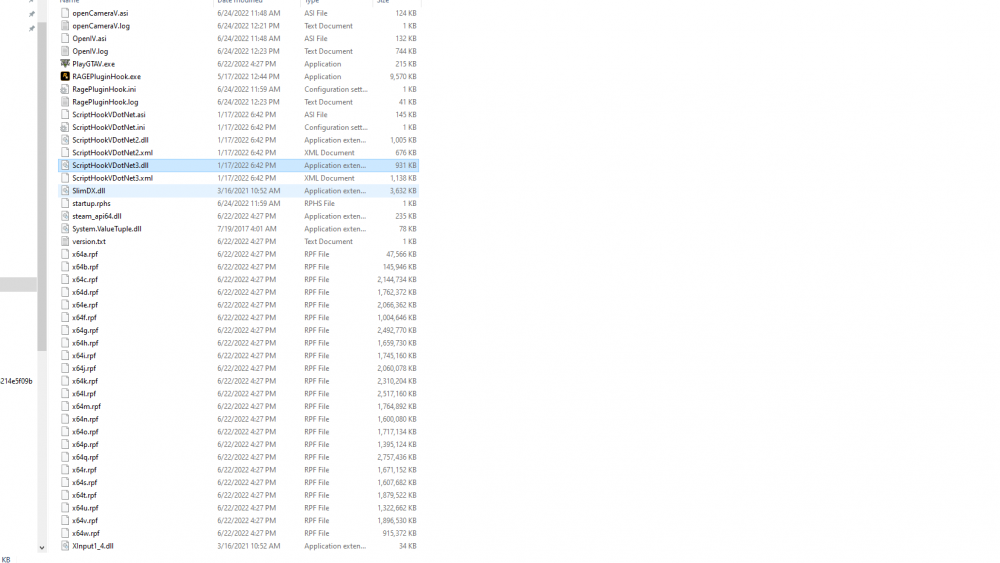Click the navigation pane scrollbar down arrow

pyautogui.click(x=41, y=547)
